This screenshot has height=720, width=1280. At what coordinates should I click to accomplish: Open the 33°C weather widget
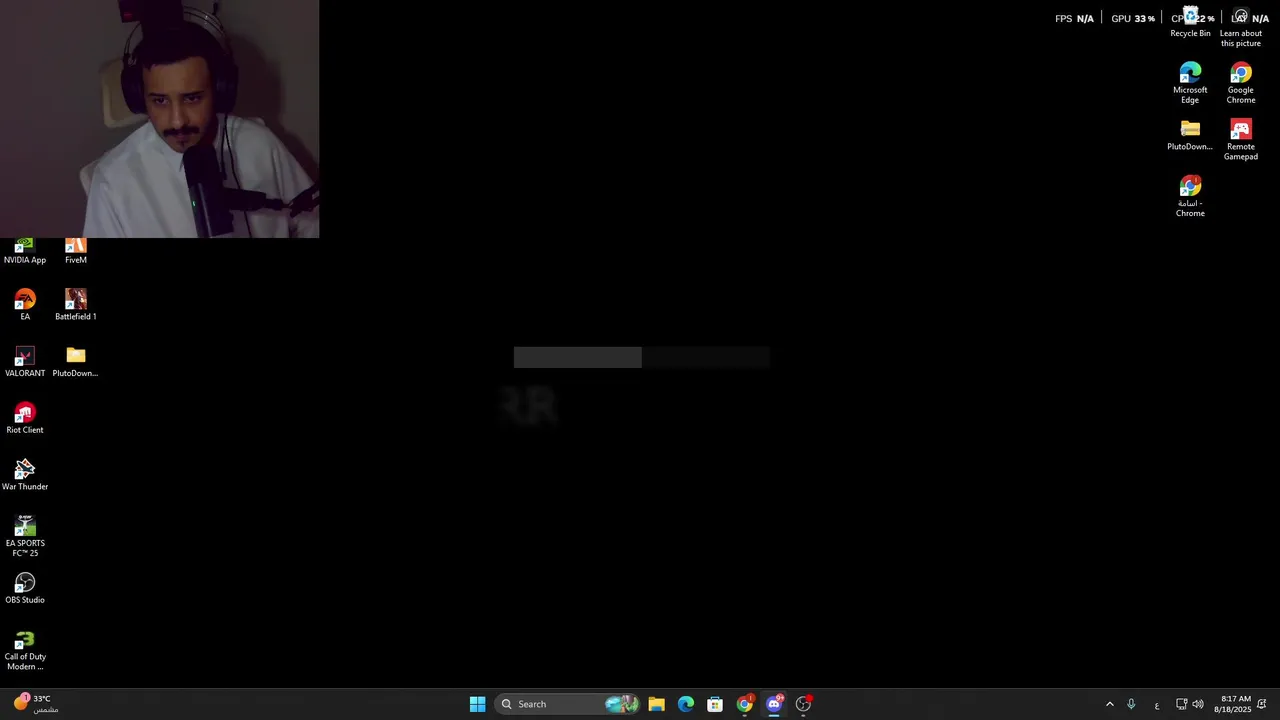pyautogui.click(x=36, y=704)
